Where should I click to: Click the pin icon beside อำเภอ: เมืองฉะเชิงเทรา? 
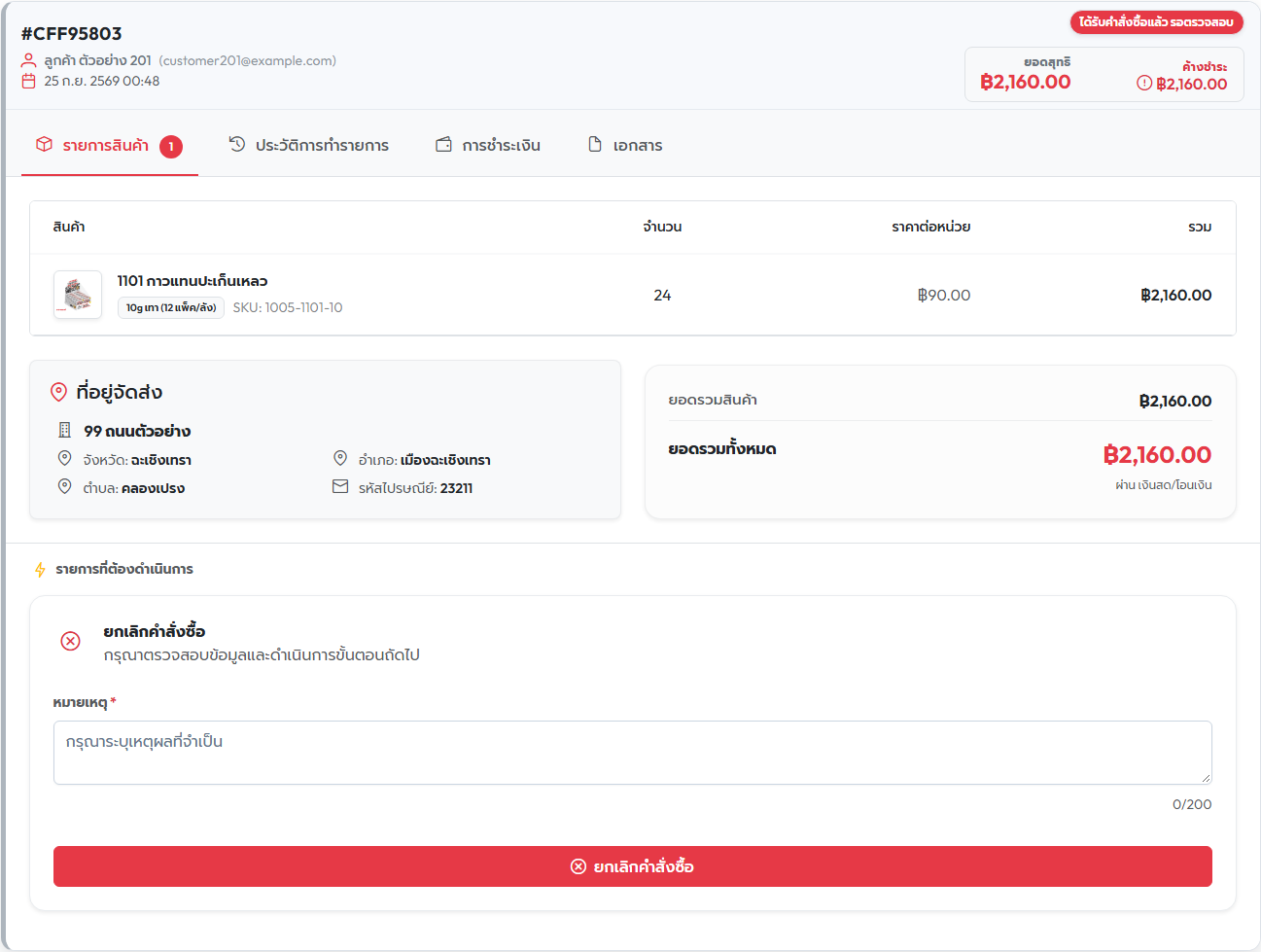pos(340,459)
